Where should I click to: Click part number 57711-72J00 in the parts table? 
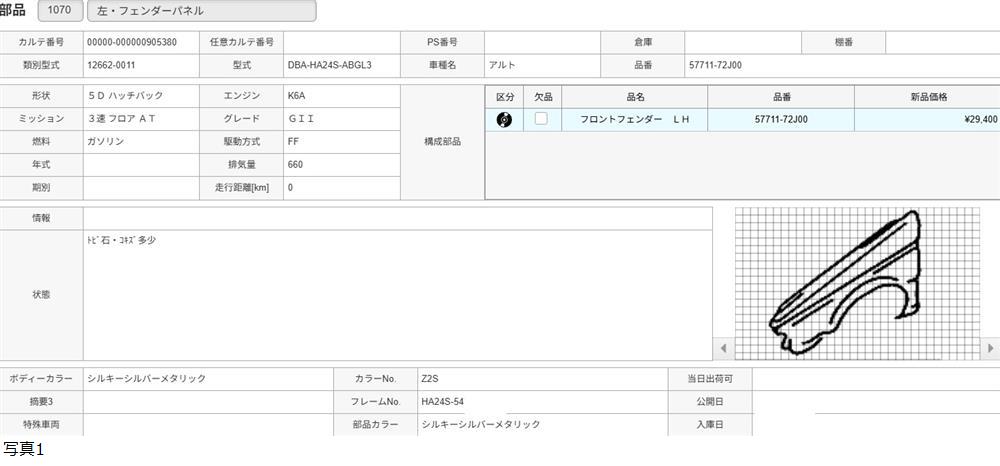pos(781,120)
